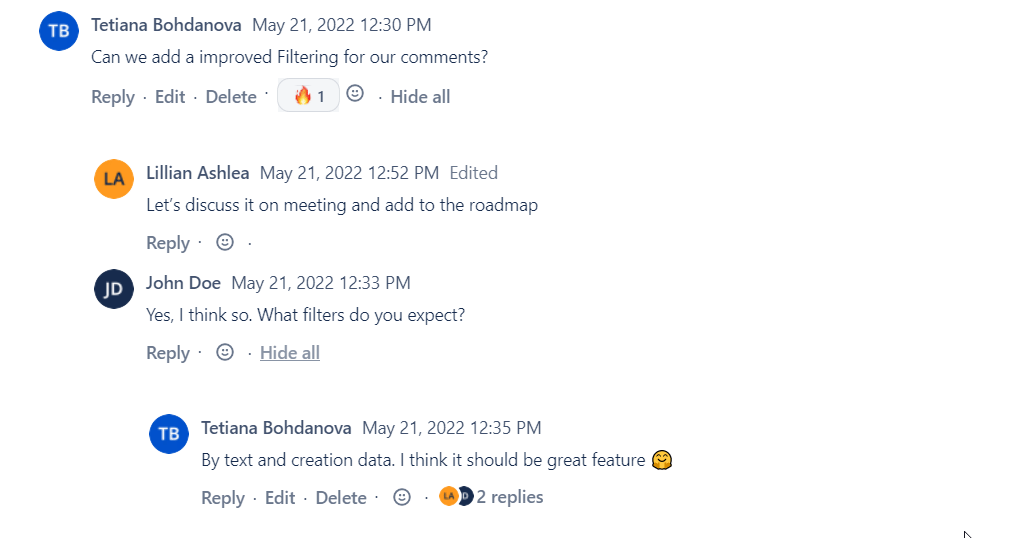Reply to Tetiana's filtering question
The width and height of the screenshot is (1033, 538).
coord(113,97)
